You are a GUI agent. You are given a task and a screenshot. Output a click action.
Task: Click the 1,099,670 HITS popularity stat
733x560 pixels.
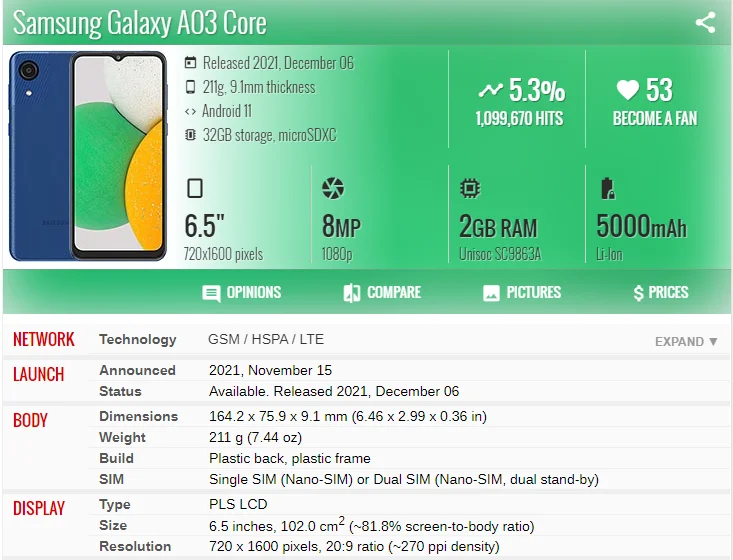(x=519, y=118)
